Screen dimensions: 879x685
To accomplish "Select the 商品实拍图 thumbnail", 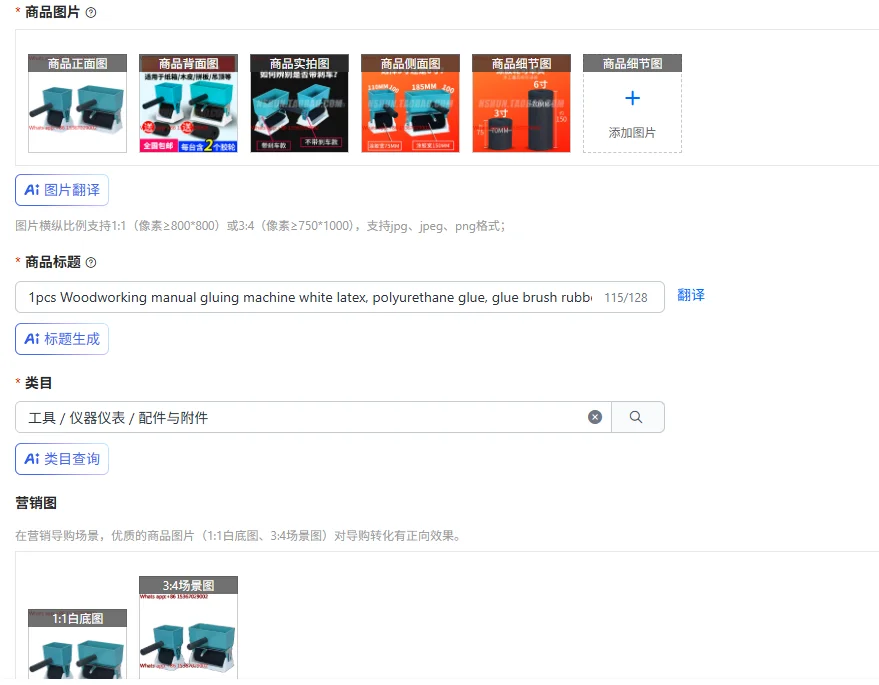I will click(x=299, y=103).
